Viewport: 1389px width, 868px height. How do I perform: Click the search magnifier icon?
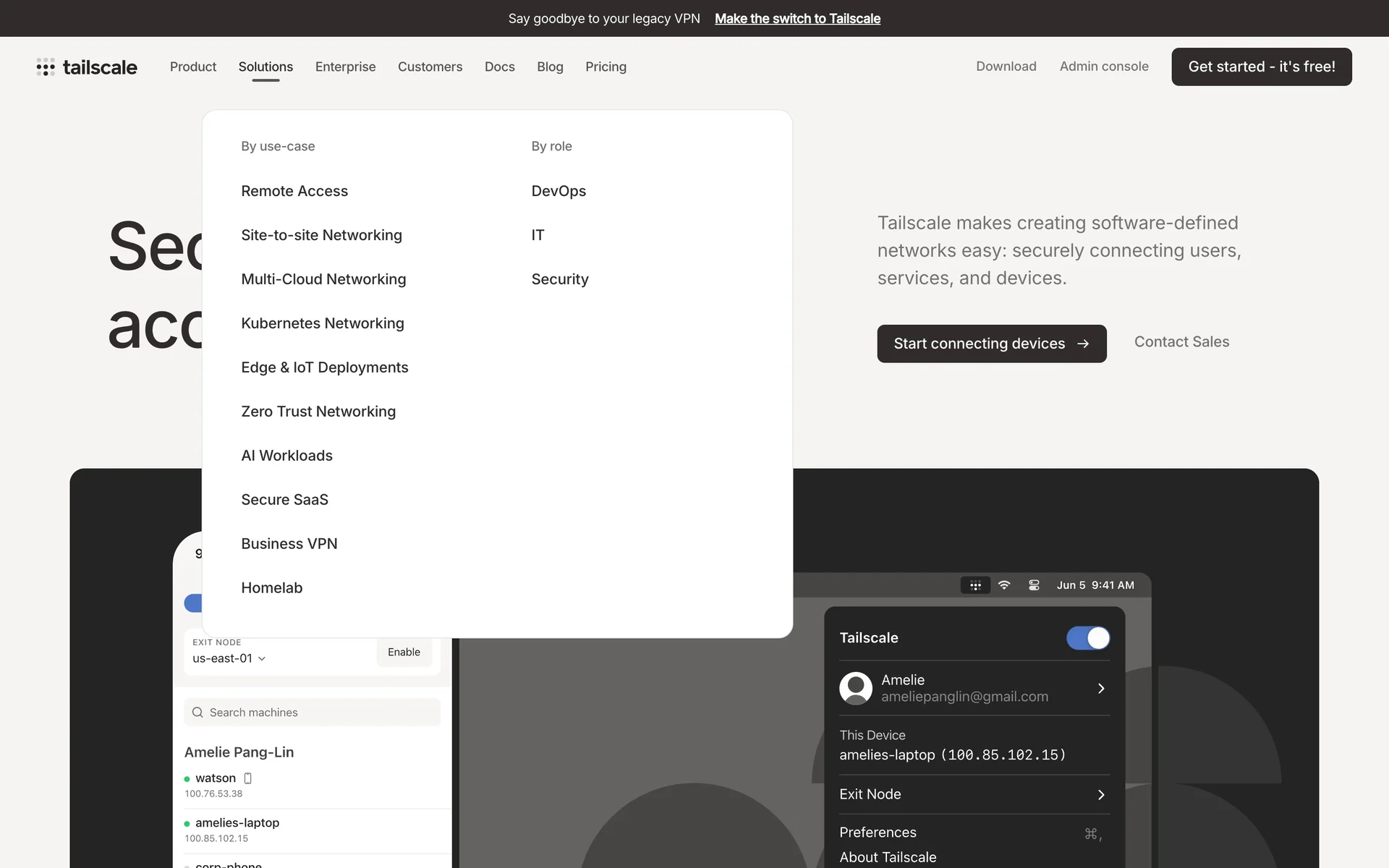coord(197,712)
